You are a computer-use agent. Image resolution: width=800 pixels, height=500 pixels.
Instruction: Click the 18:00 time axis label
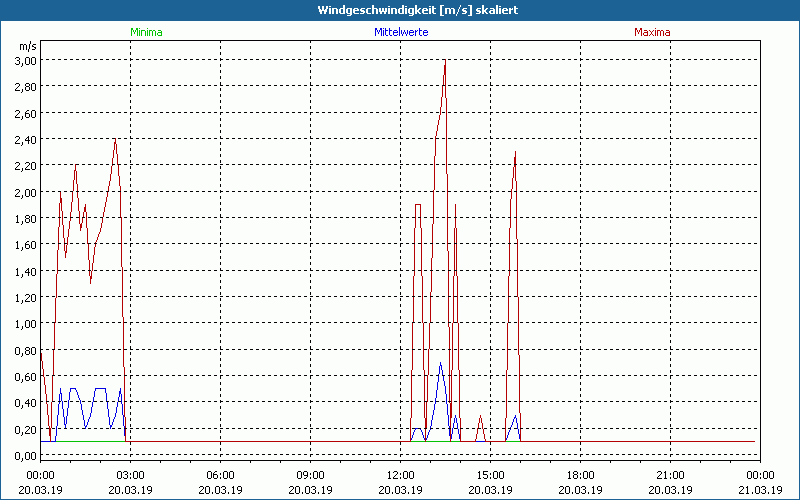pyautogui.click(x=580, y=475)
